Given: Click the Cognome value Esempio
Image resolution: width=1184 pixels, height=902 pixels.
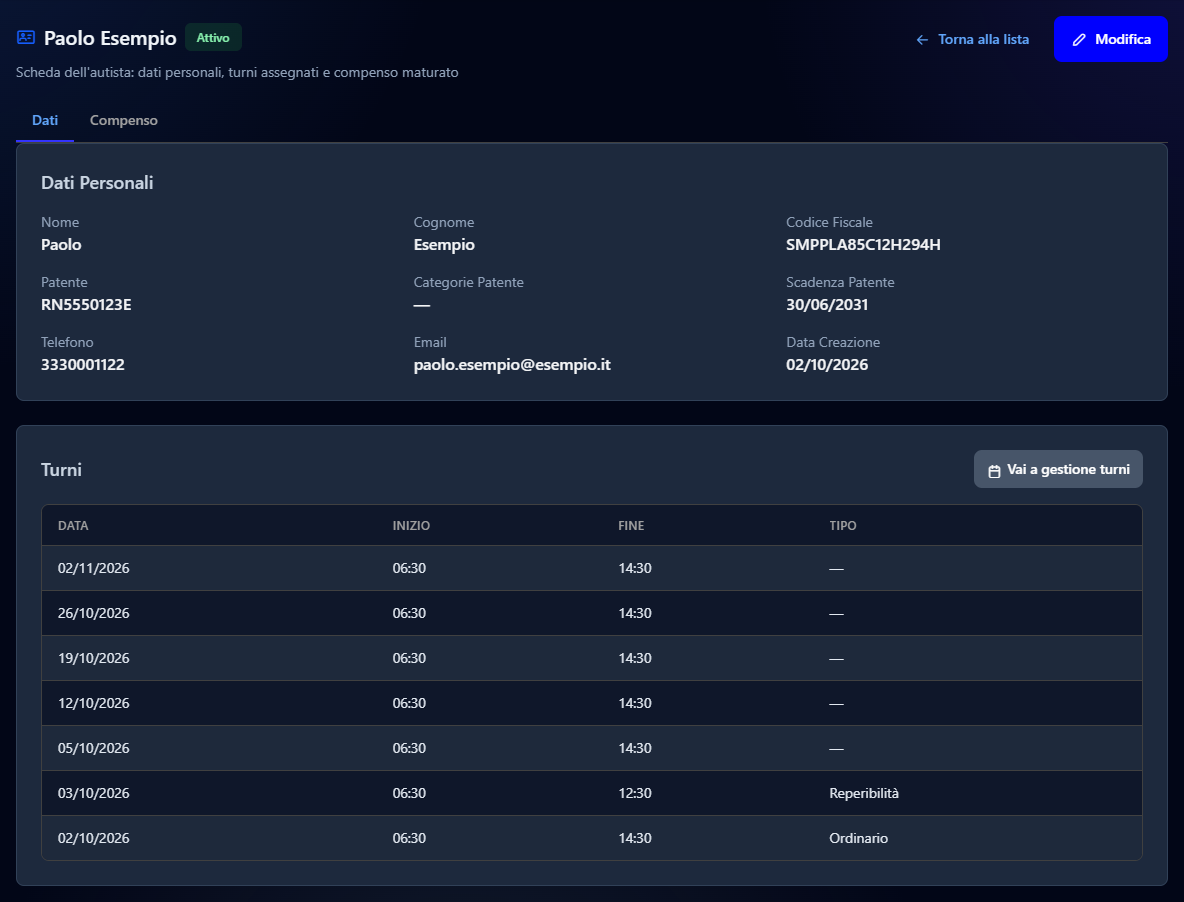Looking at the screenshot, I should coord(444,245).
